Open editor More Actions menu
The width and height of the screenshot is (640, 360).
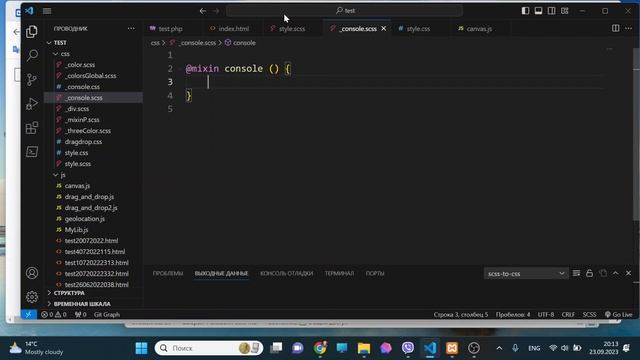pyautogui.click(x=629, y=28)
